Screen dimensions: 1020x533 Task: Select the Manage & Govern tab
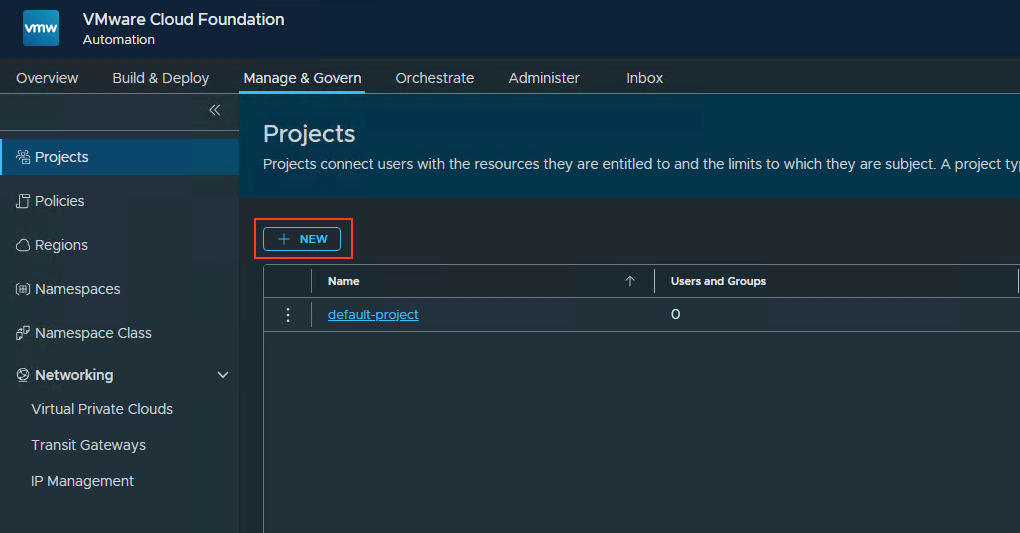click(x=302, y=78)
